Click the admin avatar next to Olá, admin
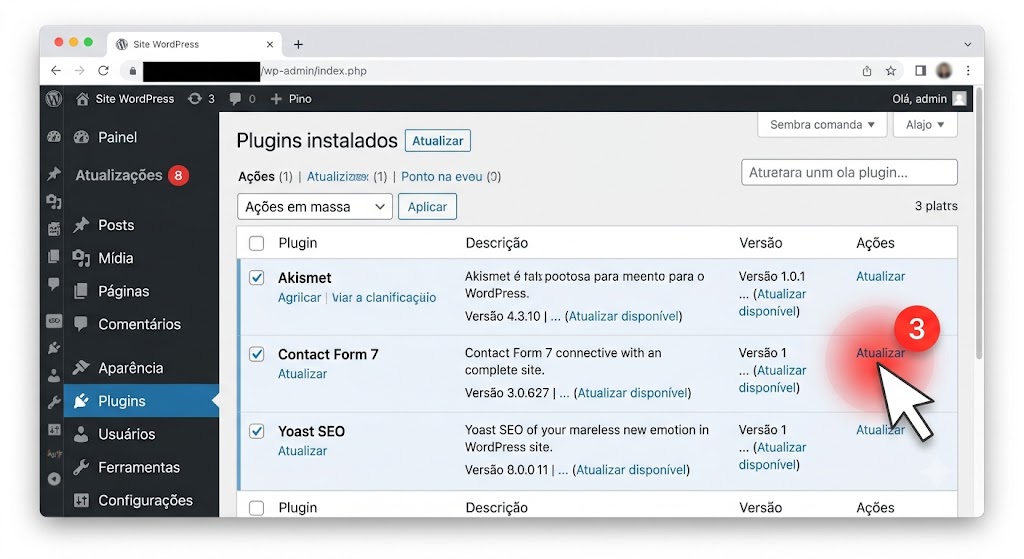The width and height of the screenshot is (1024, 559). (x=959, y=99)
